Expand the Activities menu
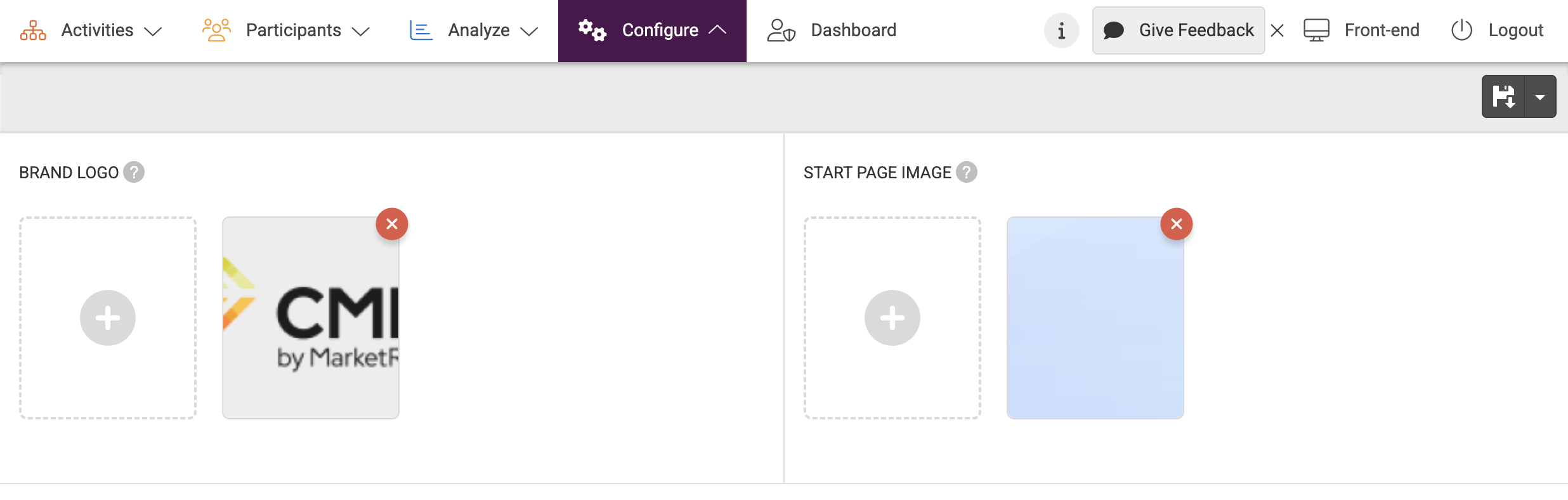The height and width of the screenshot is (500, 1568). tap(91, 30)
